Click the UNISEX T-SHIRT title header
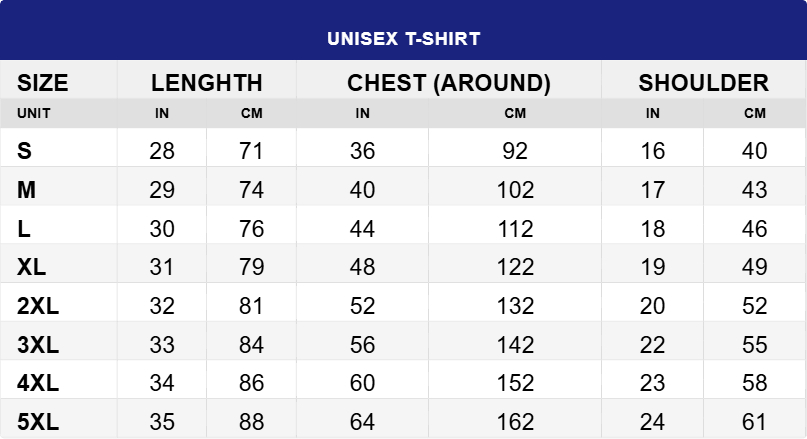807x439 pixels. (x=403, y=39)
